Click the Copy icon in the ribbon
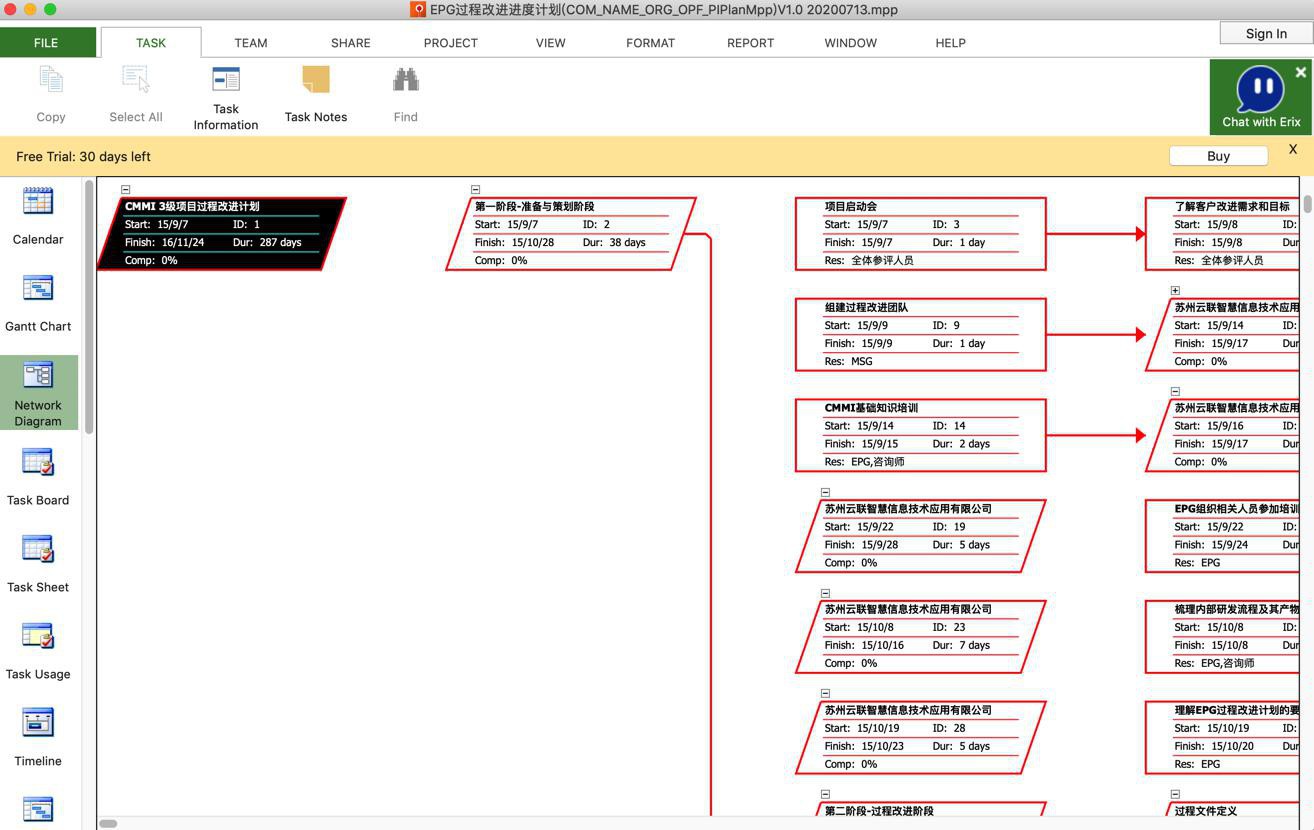1314x830 pixels. pos(51,80)
